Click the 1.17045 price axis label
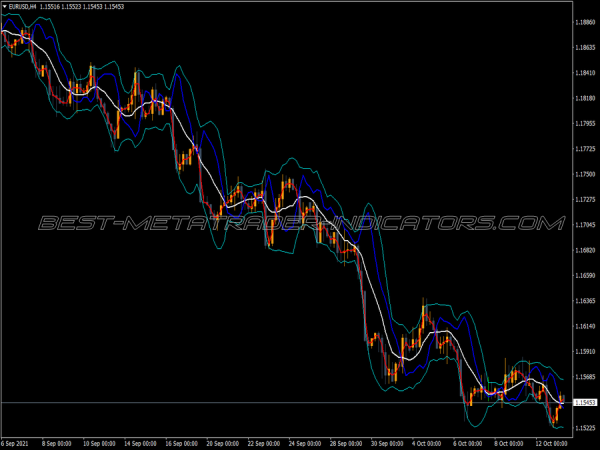The height and width of the screenshot is (450, 600). click(x=585, y=225)
